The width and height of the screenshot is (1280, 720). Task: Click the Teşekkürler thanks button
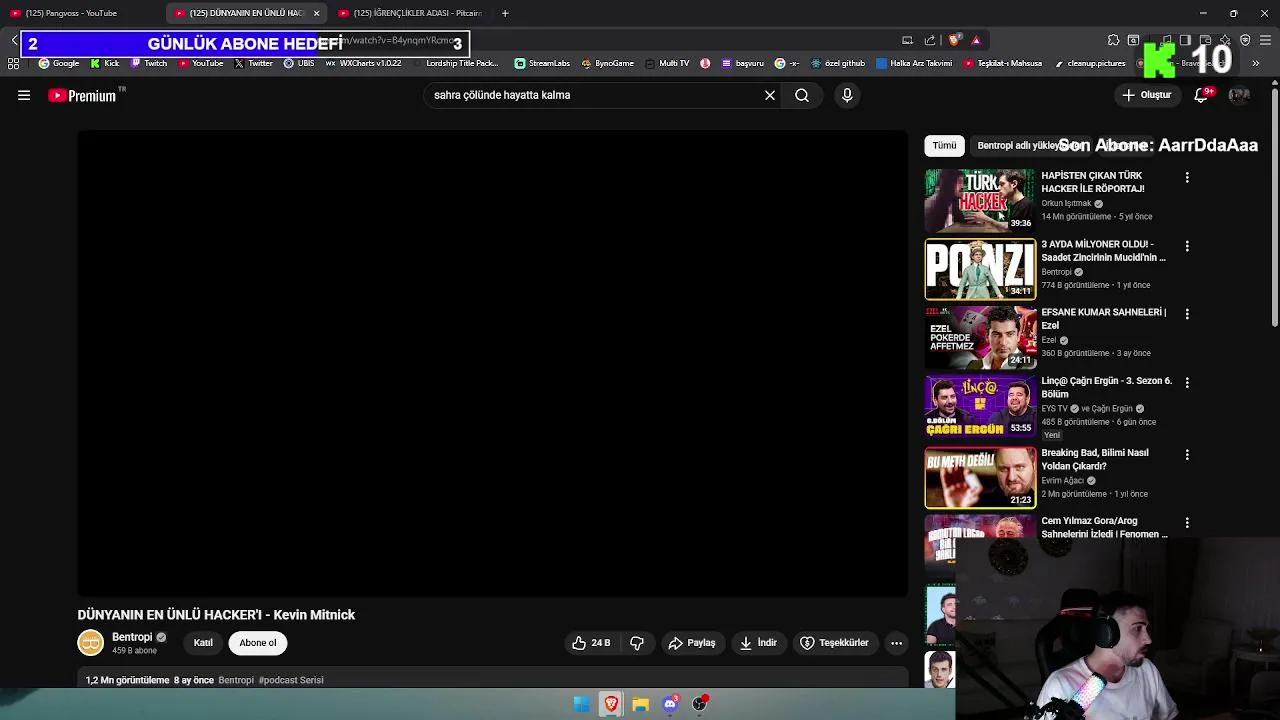click(834, 643)
